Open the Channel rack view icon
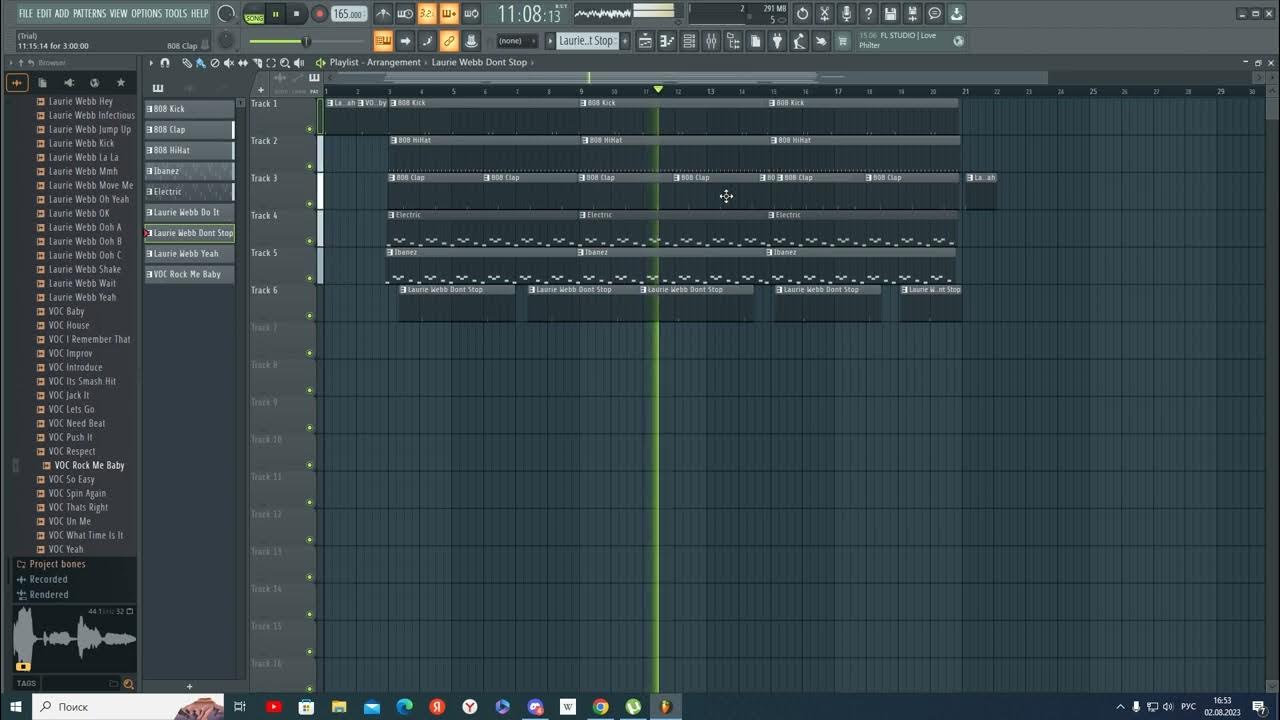The image size is (1280, 720). point(689,41)
